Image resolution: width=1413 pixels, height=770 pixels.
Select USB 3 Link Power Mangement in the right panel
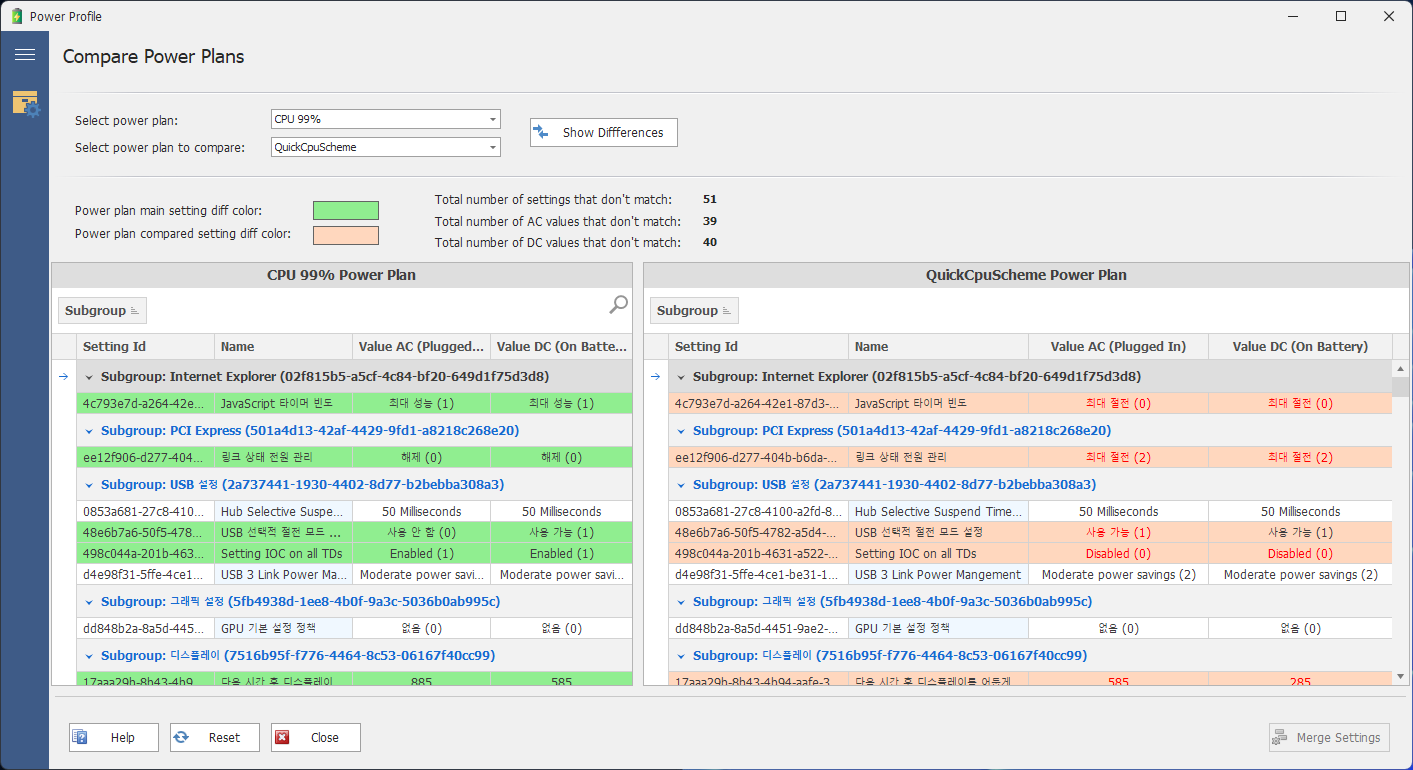938,575
